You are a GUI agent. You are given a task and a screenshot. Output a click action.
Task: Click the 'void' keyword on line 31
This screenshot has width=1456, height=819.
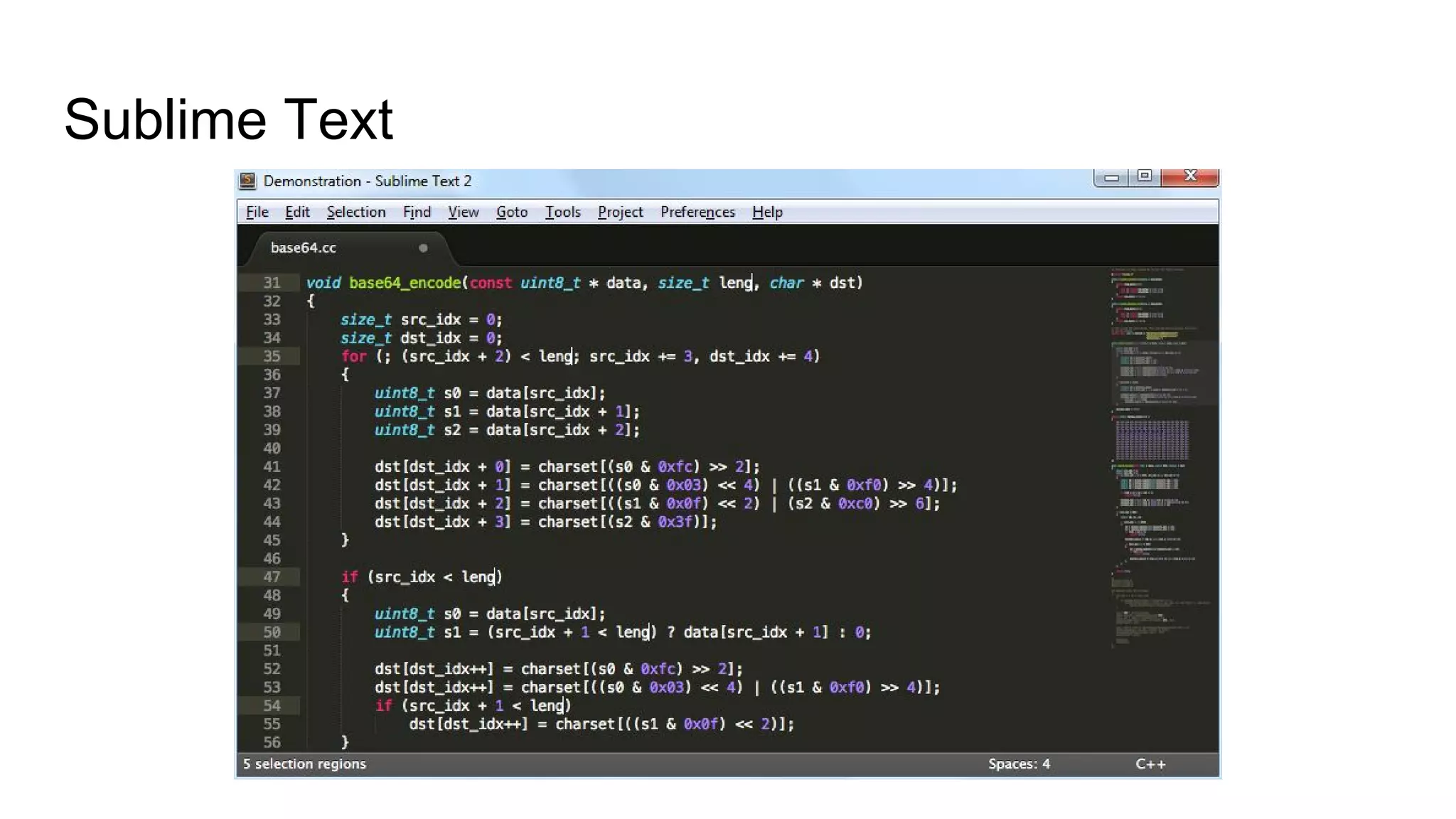[x=323, y=283]
